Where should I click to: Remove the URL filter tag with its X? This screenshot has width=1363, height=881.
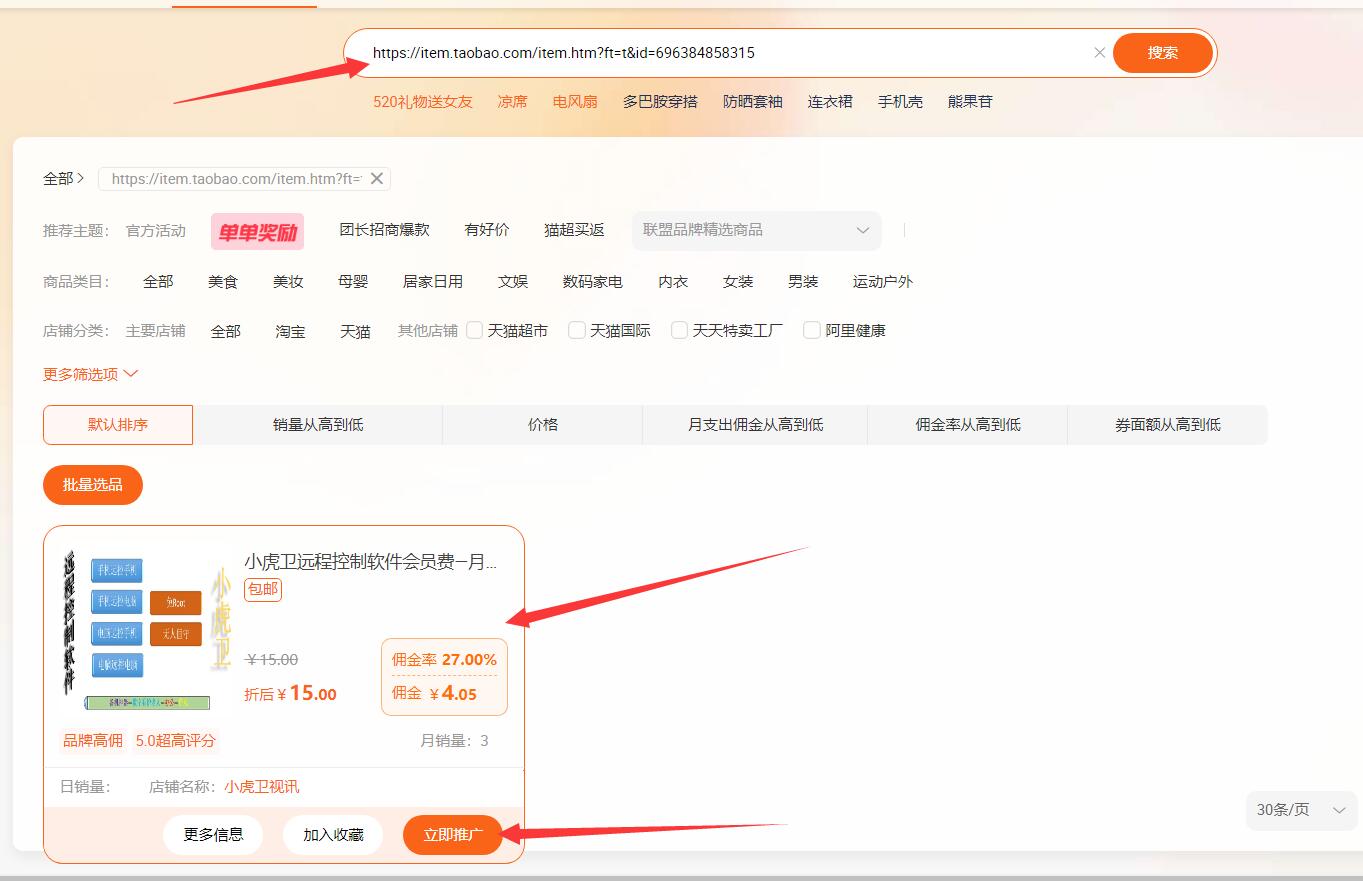(x=377, y=179)
